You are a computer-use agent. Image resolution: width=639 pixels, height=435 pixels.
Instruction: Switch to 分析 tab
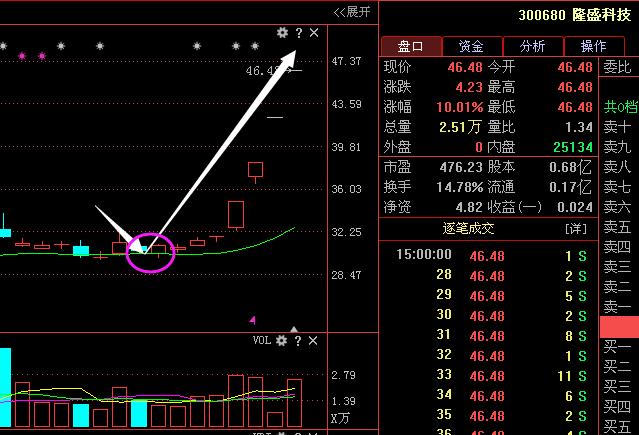pyautogui.click(x=533, y=46)
